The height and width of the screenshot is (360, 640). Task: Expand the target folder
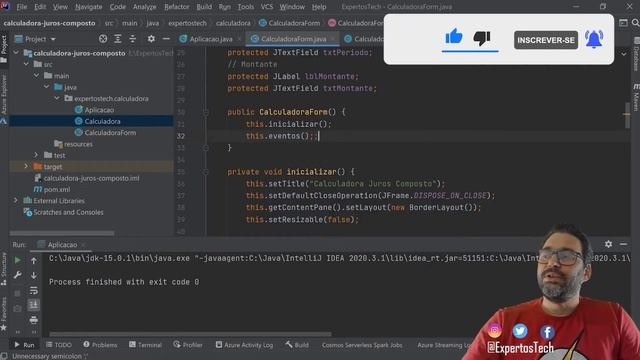point(26,167)
